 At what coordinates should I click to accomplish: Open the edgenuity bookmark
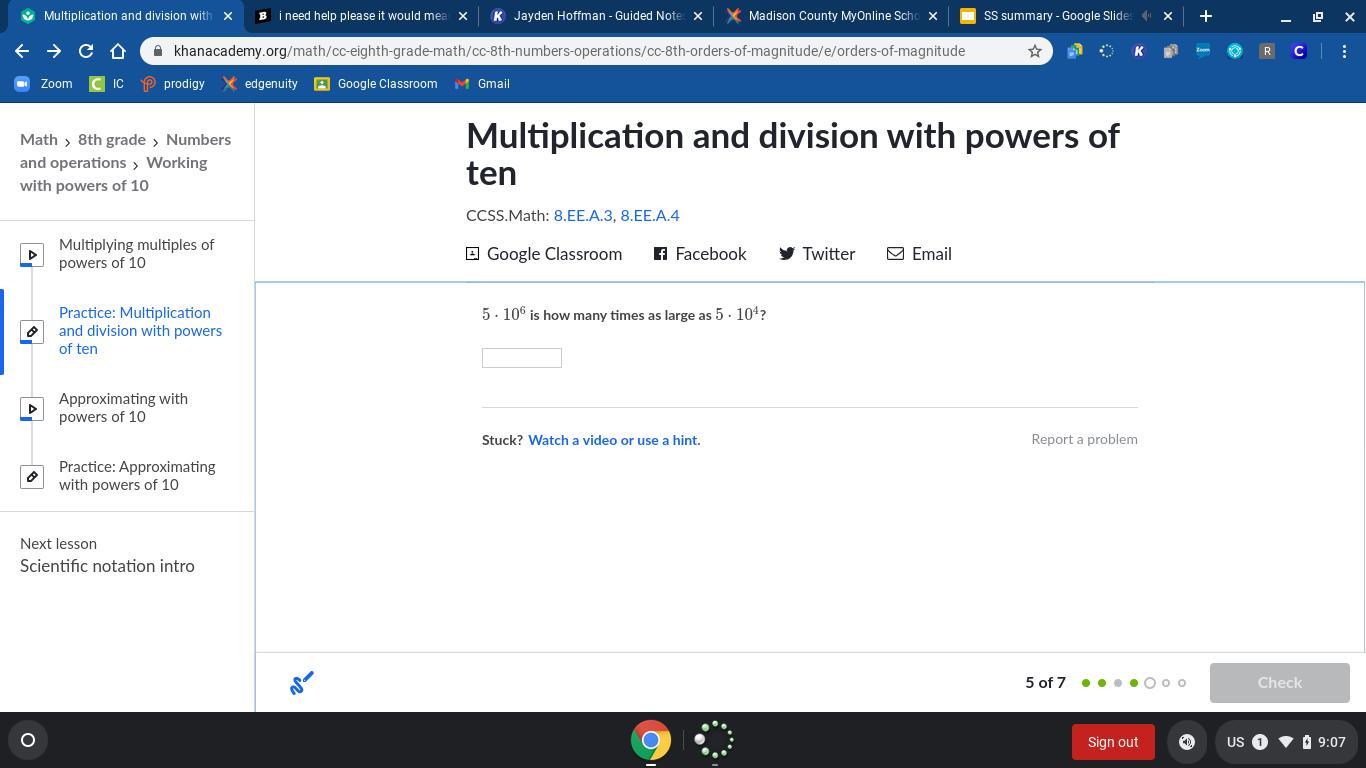tap(260, 84)
